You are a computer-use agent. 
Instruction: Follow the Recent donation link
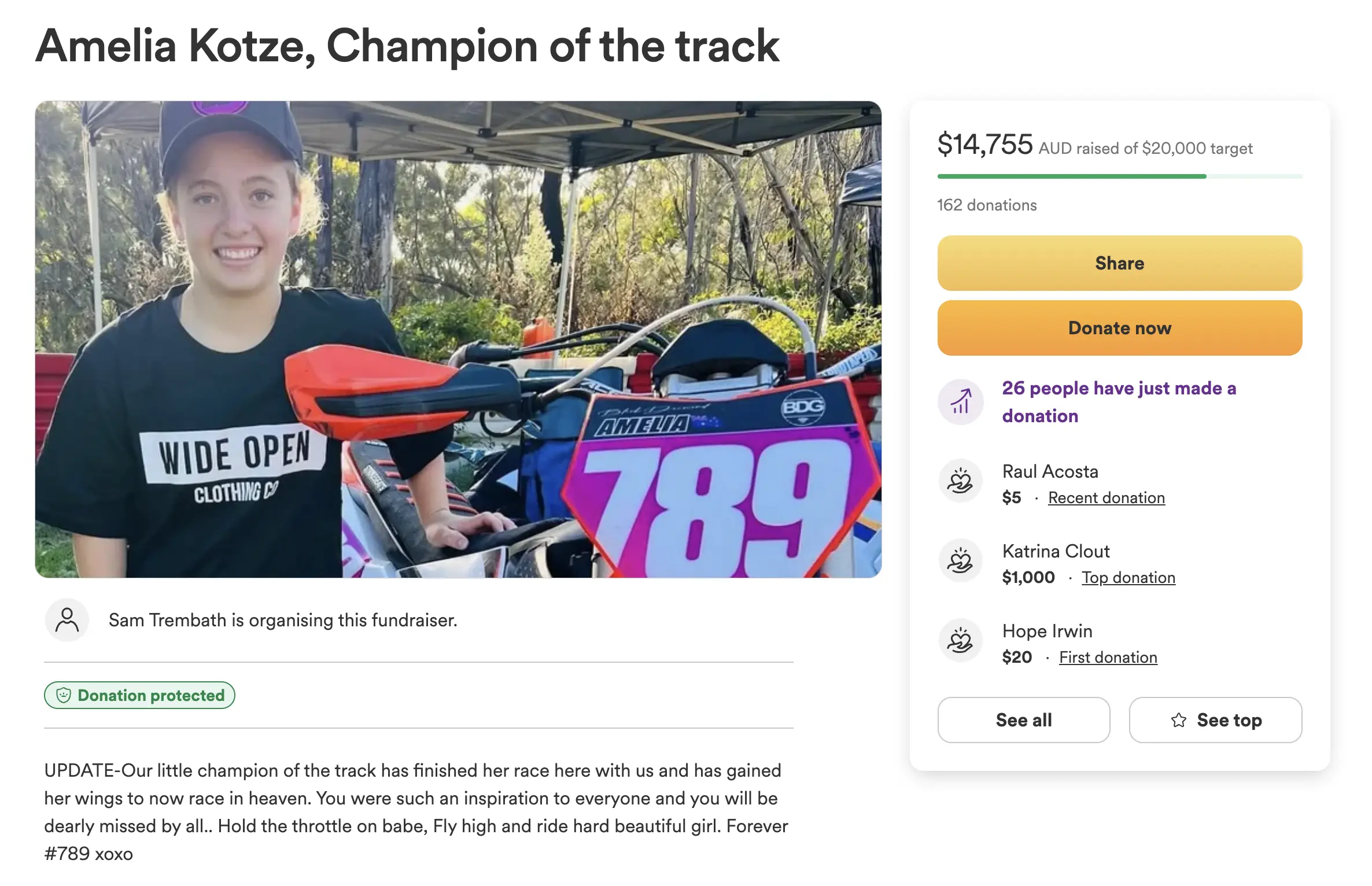(x=1106, y=498)
